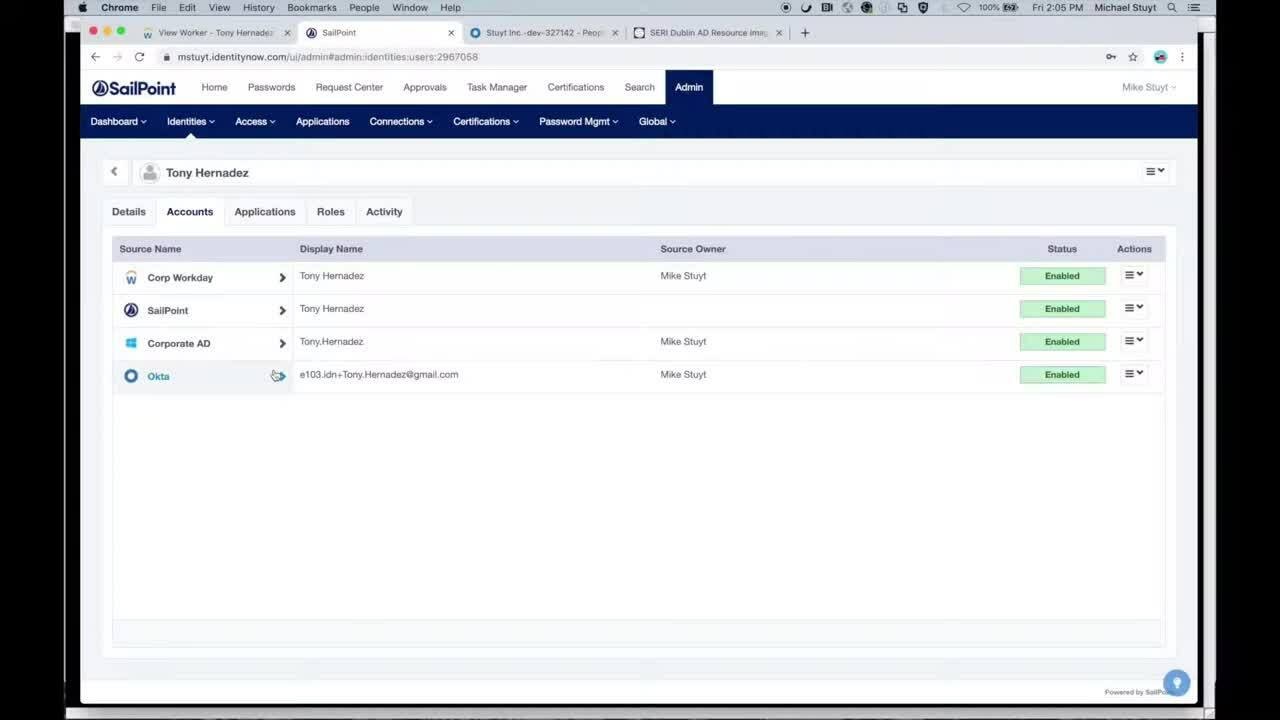Screen dimensions: 1280x720
Task: Open the Identities dropdown menu
Action: [x=190, y=122]
